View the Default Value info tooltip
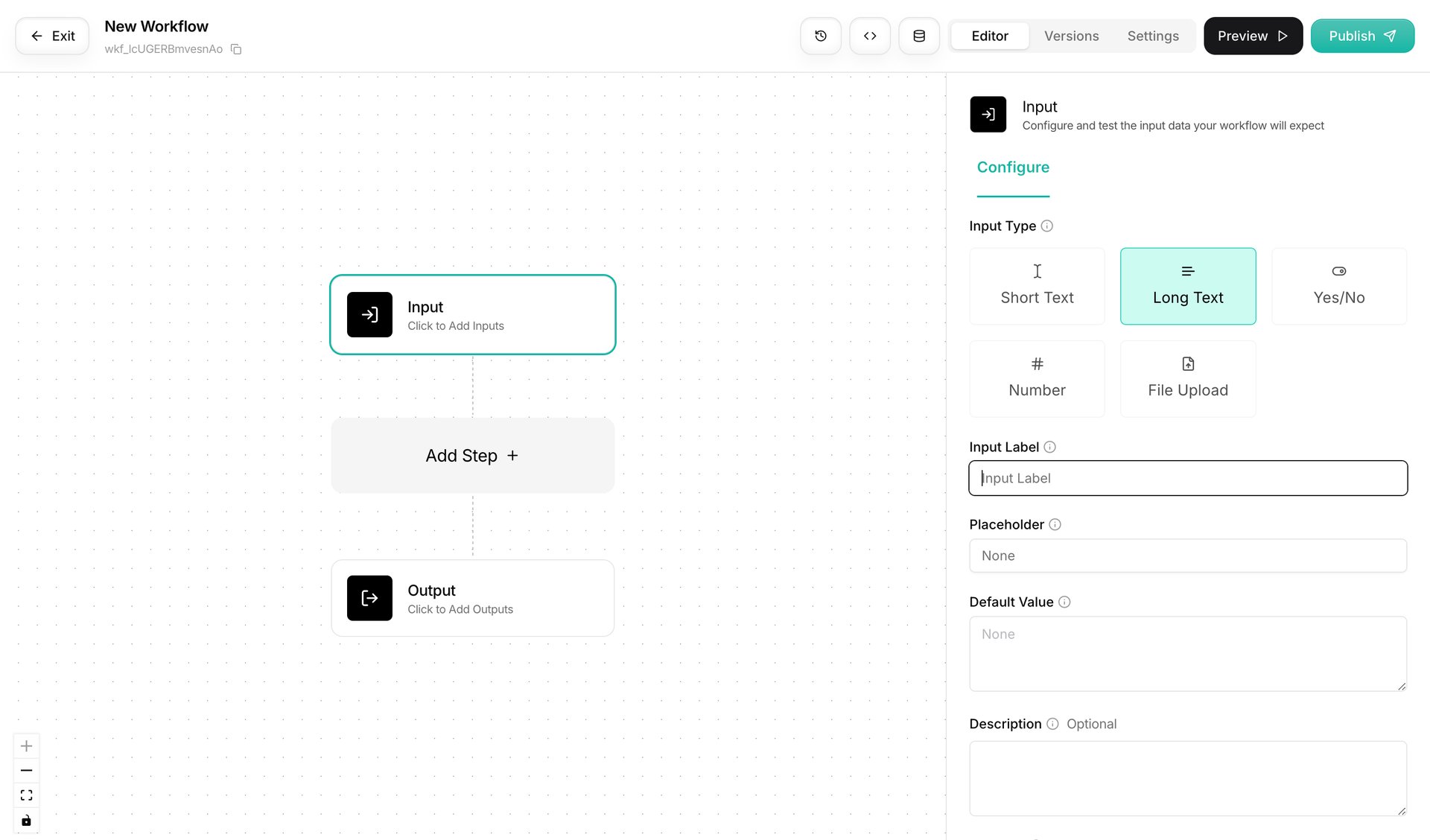 pos(1065,602)
